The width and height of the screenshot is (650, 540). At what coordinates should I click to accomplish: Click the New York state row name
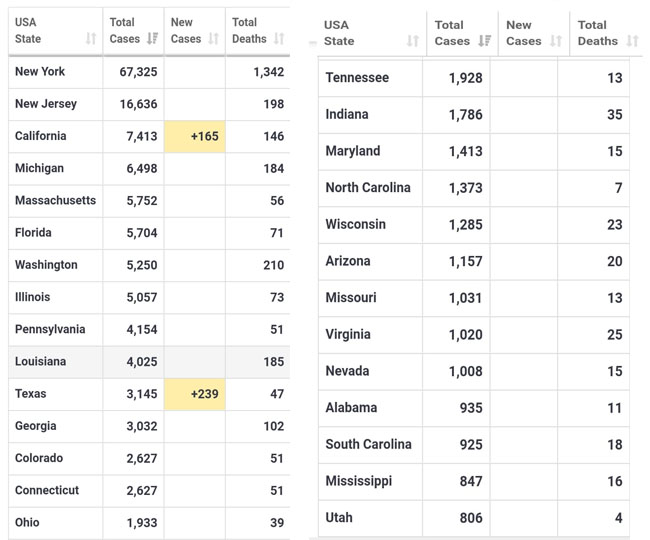(x=40, y=72)
